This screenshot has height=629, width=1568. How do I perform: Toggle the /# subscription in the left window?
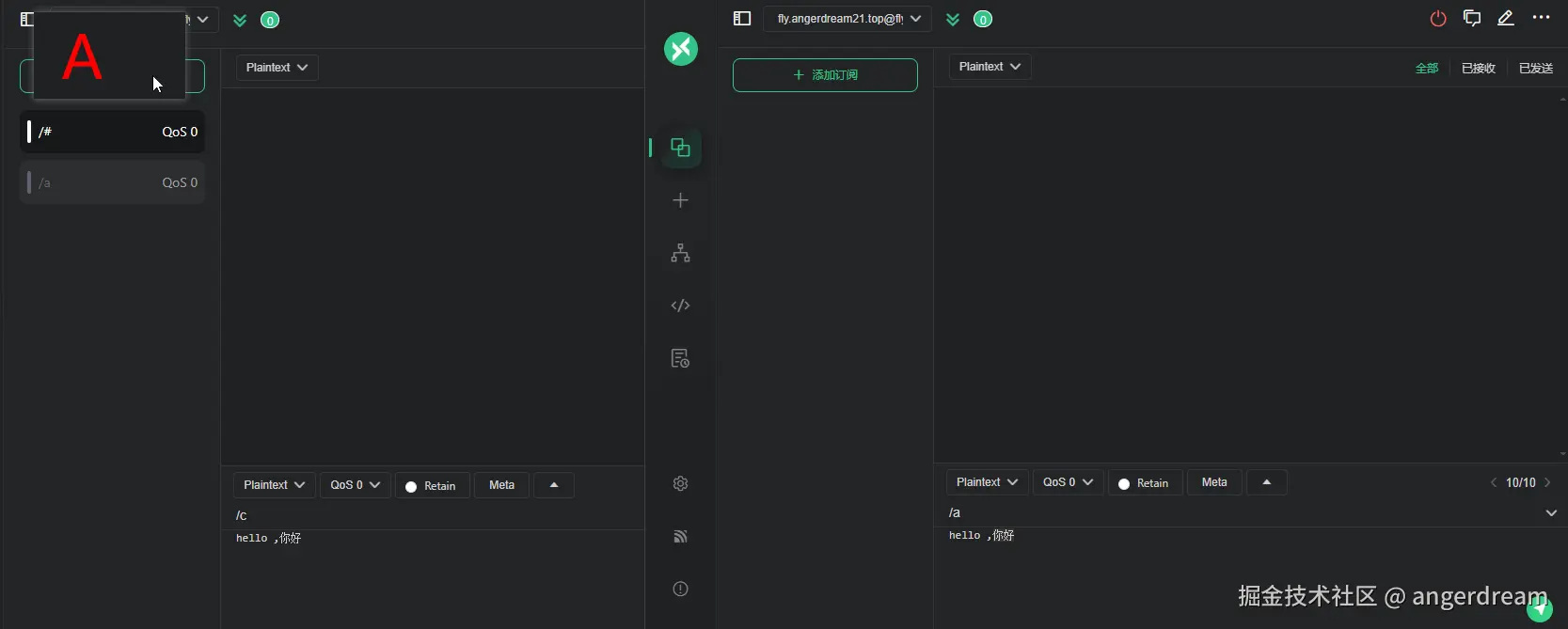[x=112, y=132]
